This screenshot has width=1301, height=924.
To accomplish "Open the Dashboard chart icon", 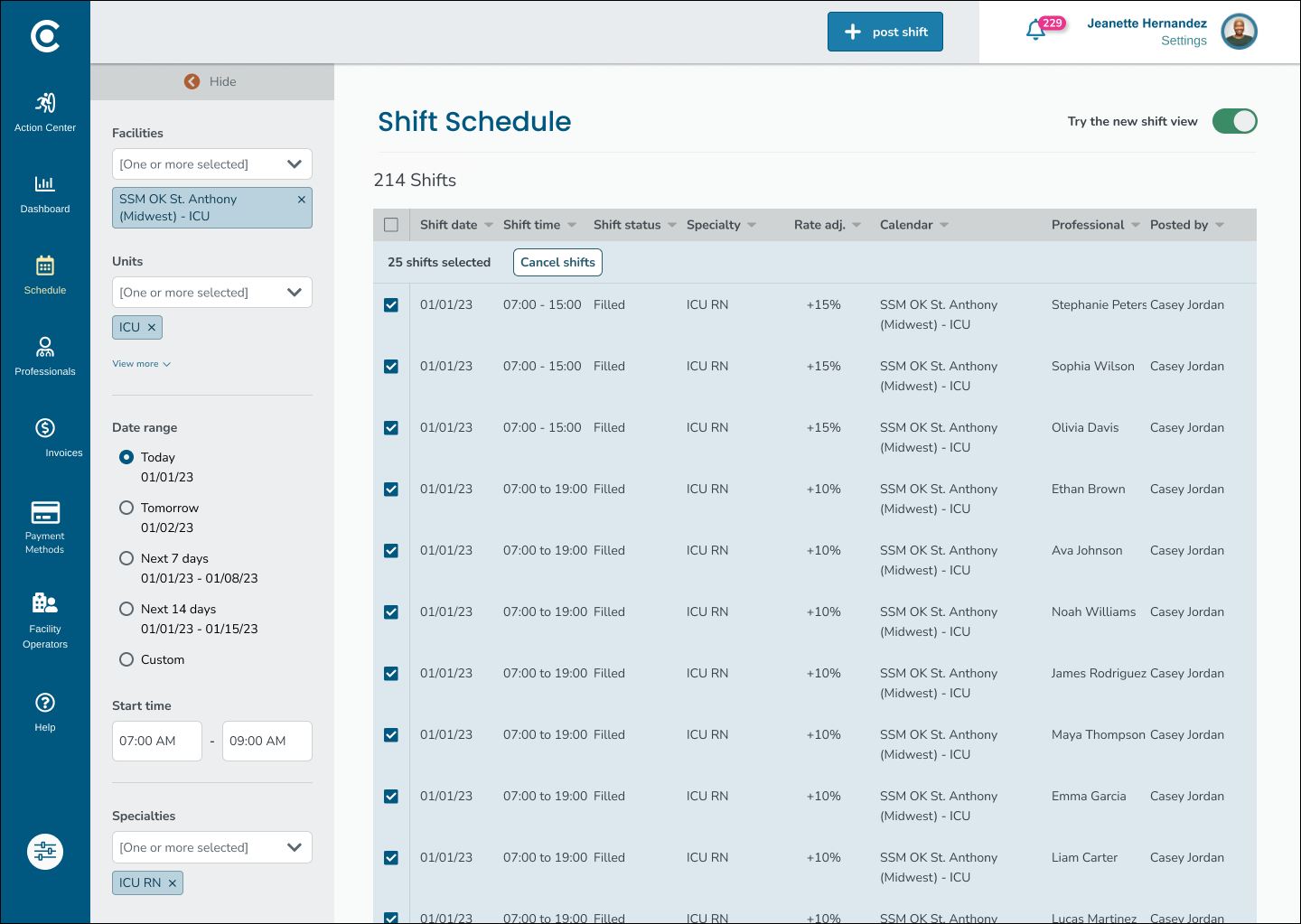I will point(45,184).
